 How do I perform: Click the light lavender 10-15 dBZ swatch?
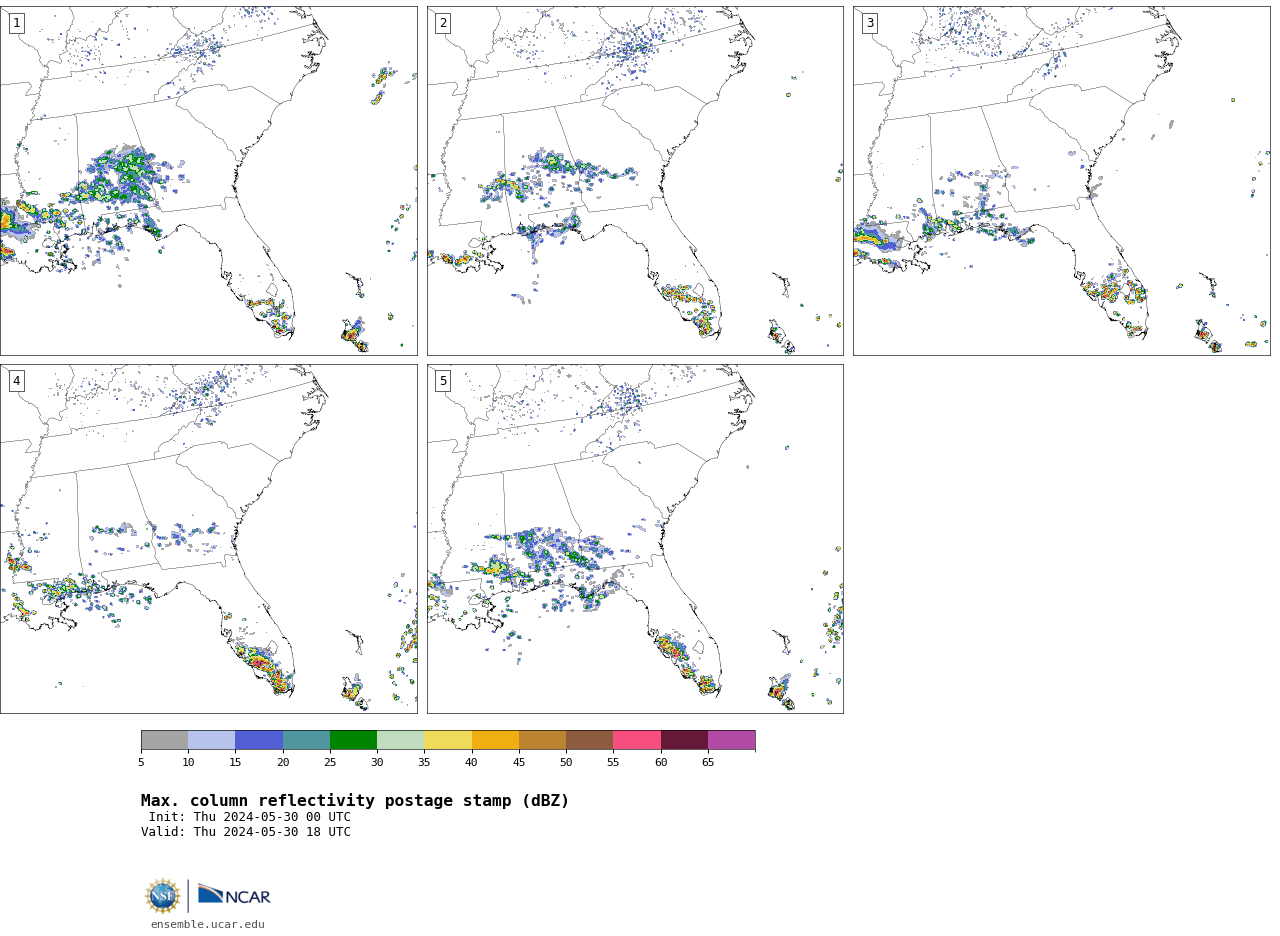click(x=211, y=740)
